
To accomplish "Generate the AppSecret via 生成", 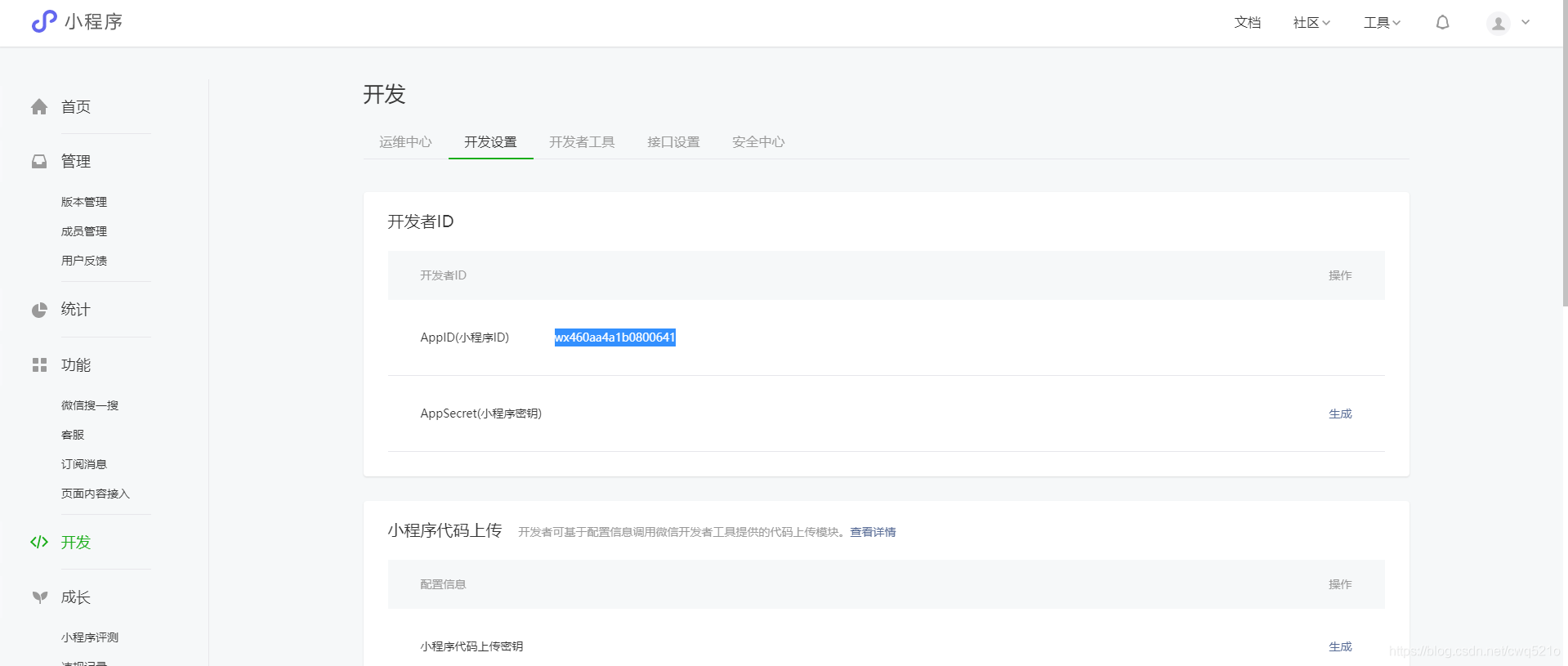I will tap(1340, 413).
